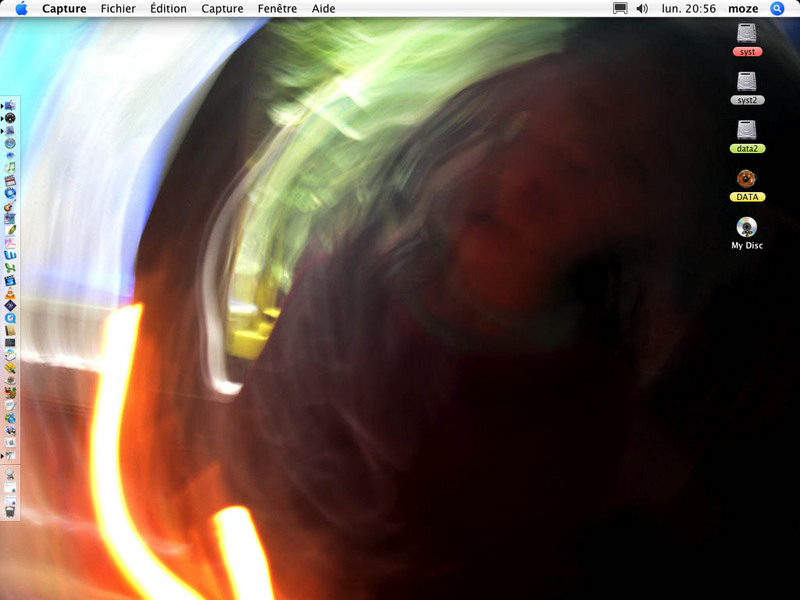Open the two-people messenger dock icon

[x=10, y=418]
